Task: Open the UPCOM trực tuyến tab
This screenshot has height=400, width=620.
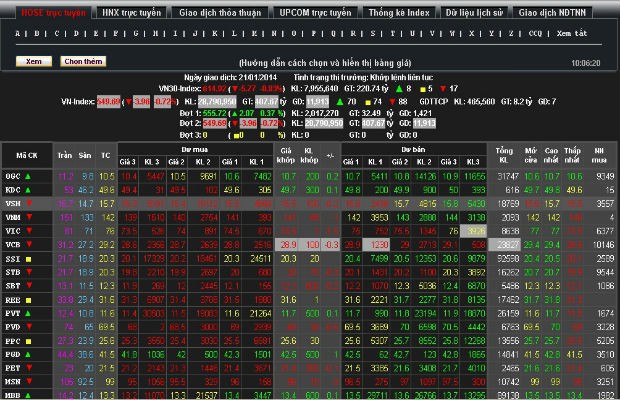Action: click(x=315, y=14)
